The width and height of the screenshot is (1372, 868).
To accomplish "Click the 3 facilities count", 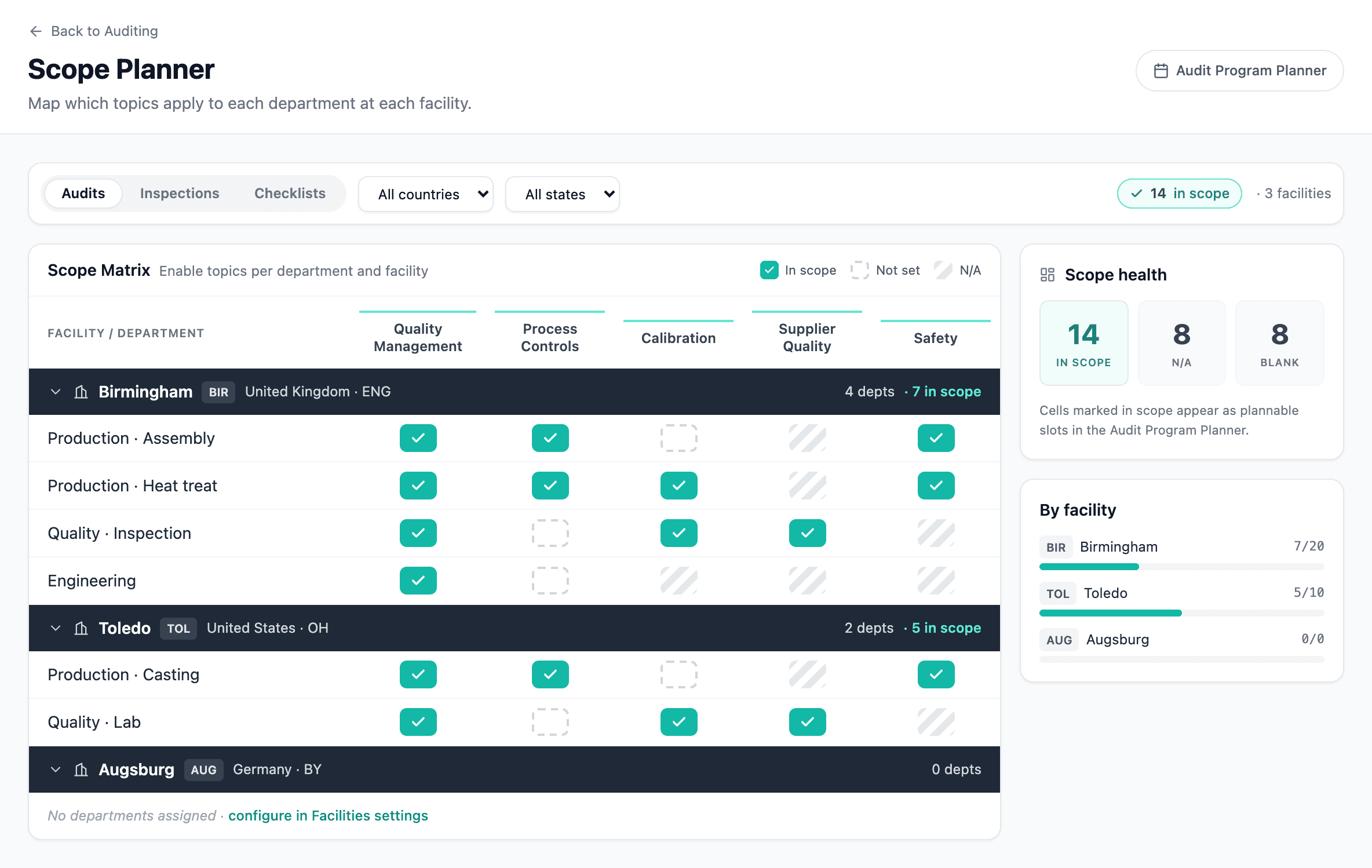I will (1298, 194).
